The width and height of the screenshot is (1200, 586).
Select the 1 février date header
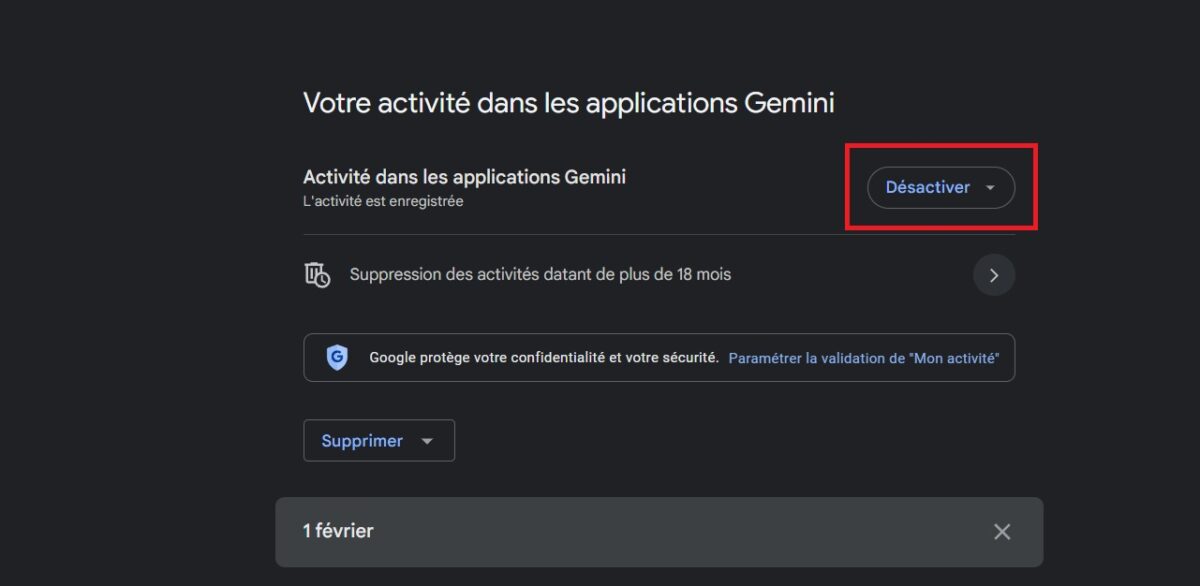click(x=338, y=531)
